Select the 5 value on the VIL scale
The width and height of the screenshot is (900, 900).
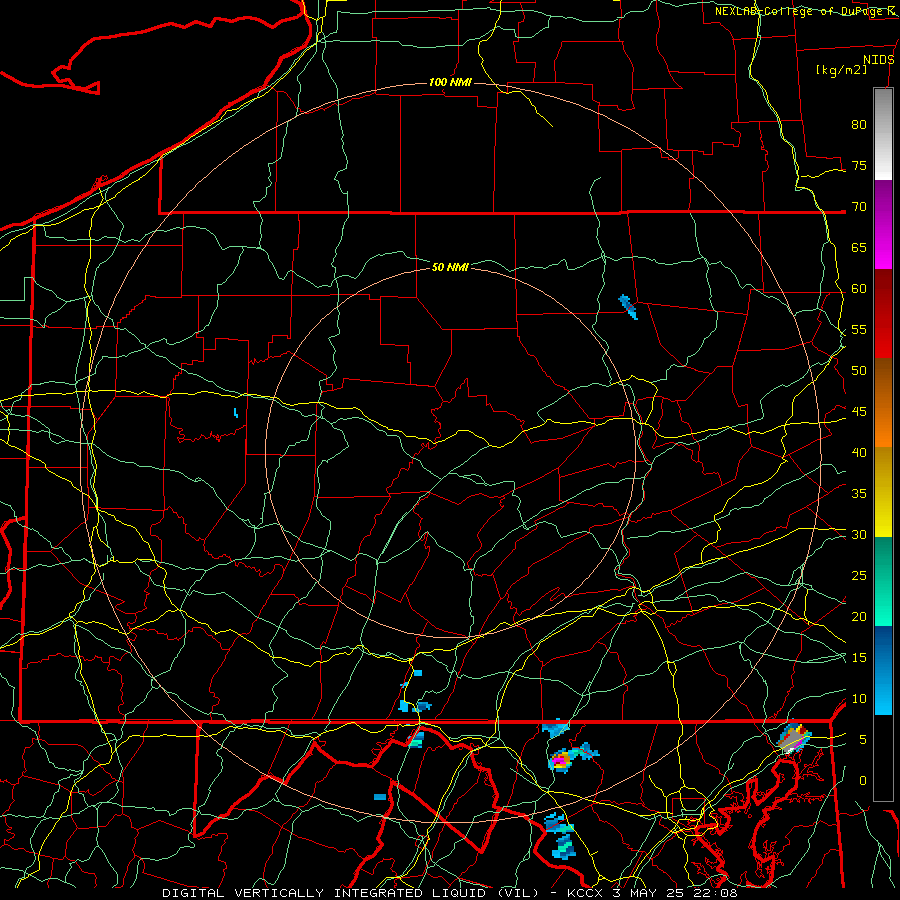[863, 740]
